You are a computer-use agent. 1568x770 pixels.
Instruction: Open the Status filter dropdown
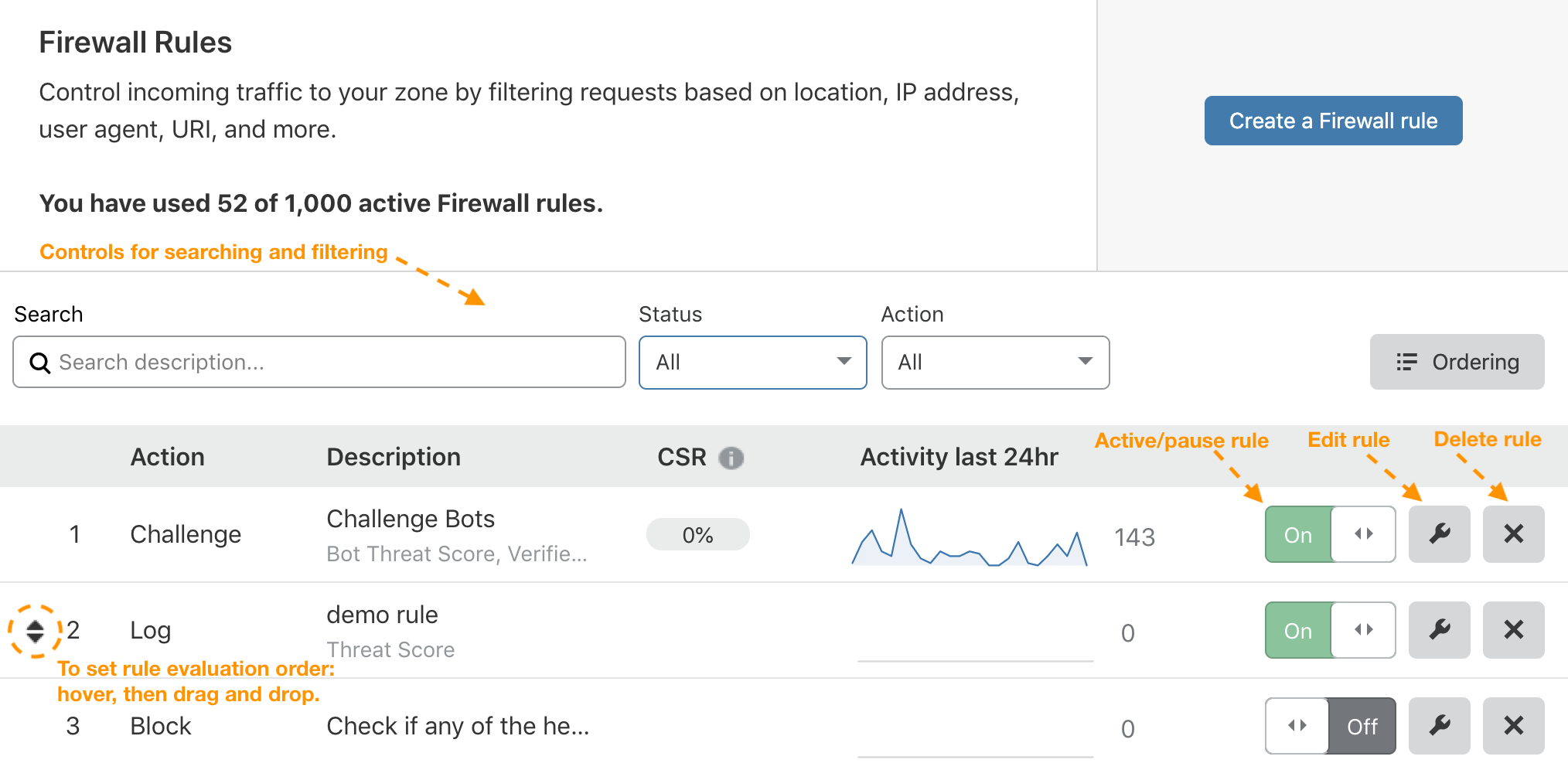(x=752, y=363)
